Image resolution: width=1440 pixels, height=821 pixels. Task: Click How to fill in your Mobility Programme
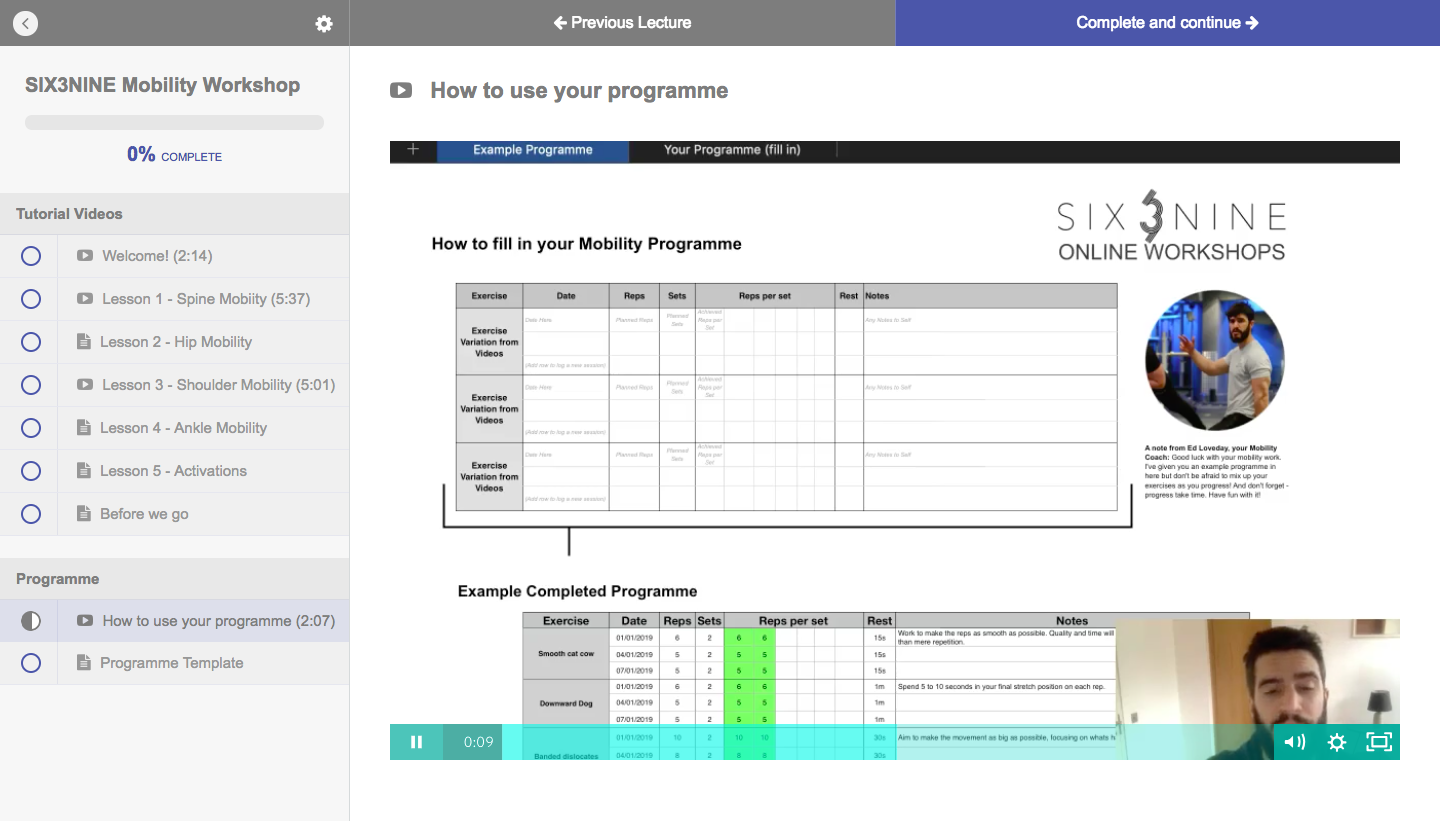[x=587, y=243]
